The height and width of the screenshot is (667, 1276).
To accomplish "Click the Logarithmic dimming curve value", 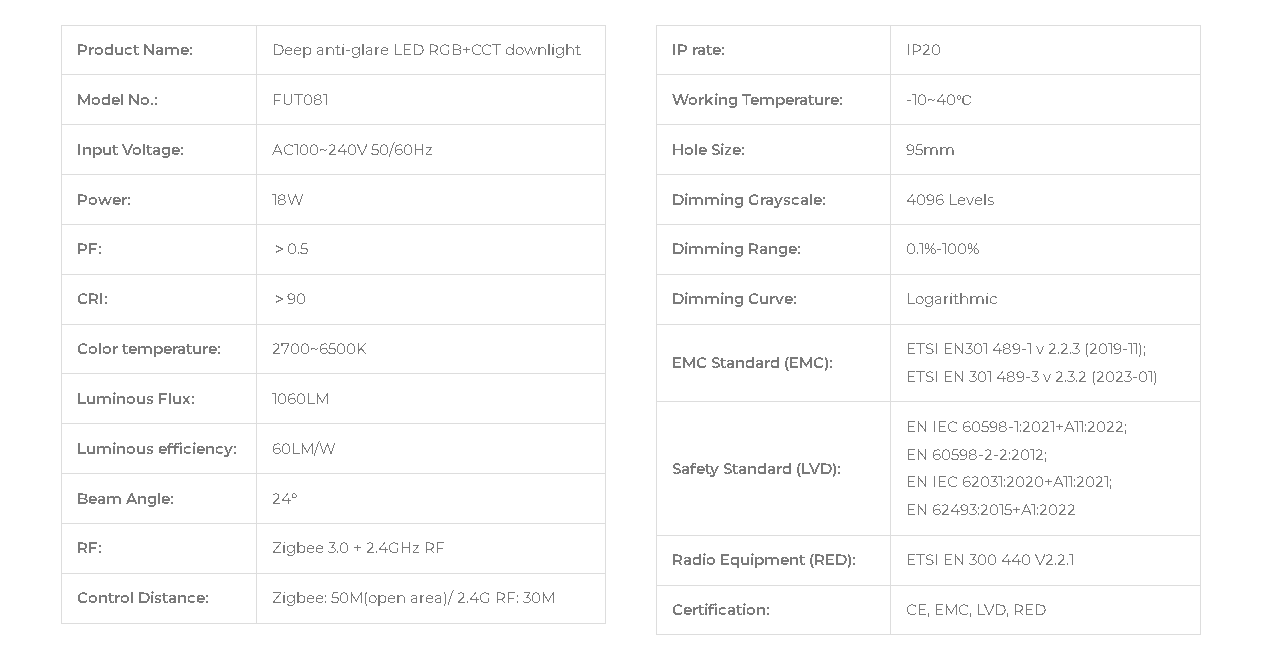I will coord(951,299).
